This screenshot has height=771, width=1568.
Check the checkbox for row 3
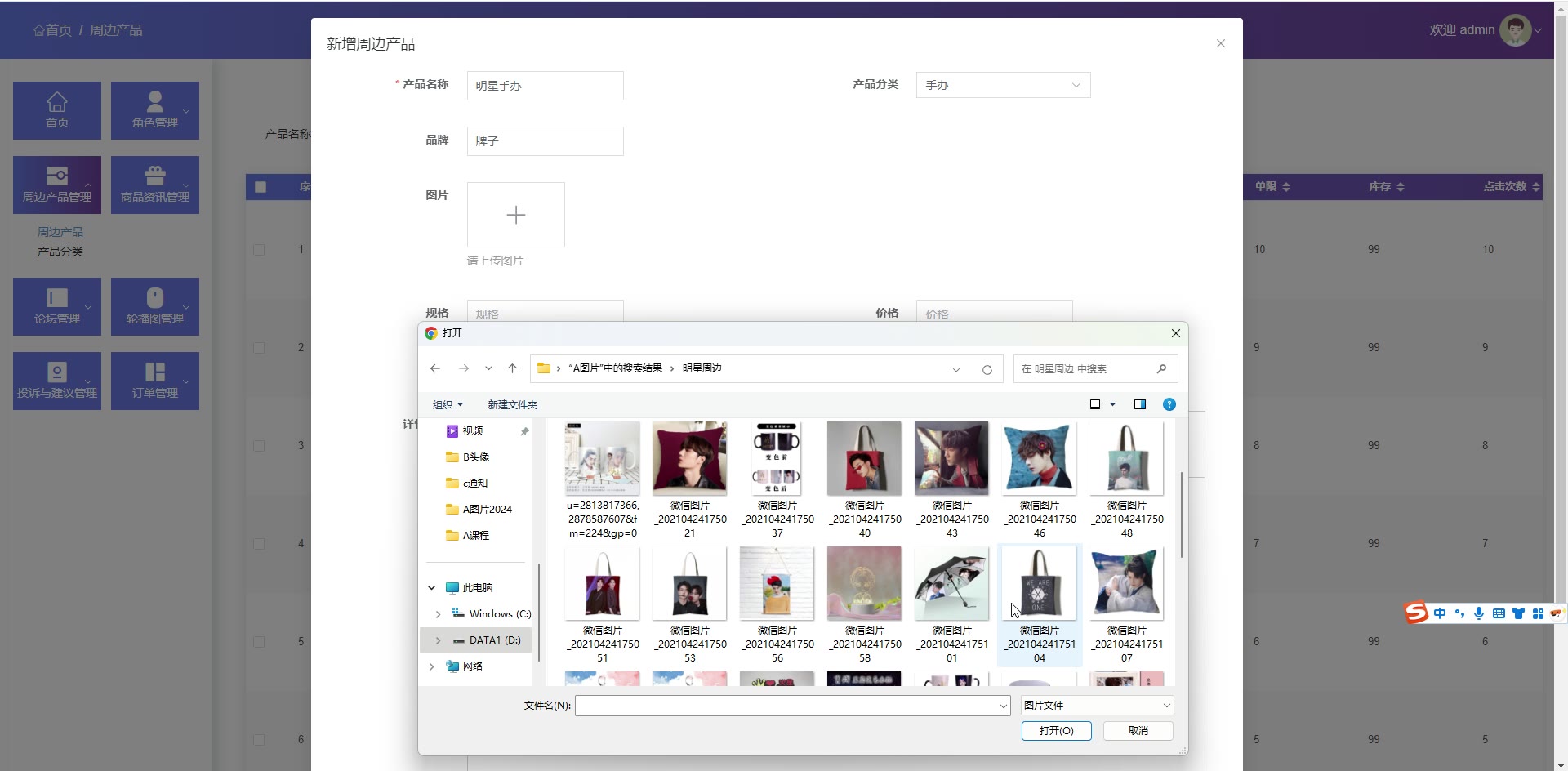[259, 446]
